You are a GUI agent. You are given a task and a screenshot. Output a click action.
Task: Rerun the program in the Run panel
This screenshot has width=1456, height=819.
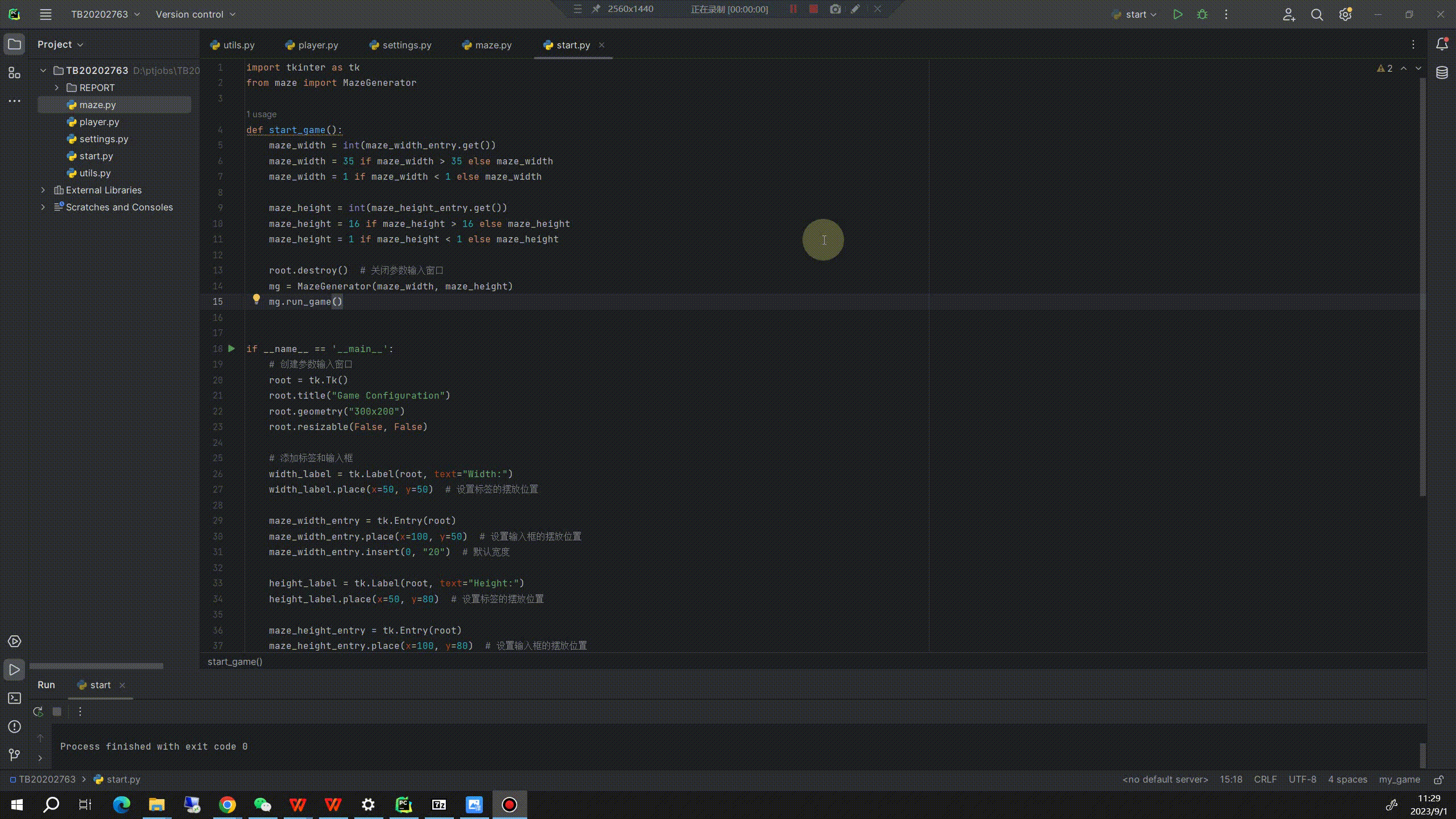pyautogui.click(x=38, y=711)
